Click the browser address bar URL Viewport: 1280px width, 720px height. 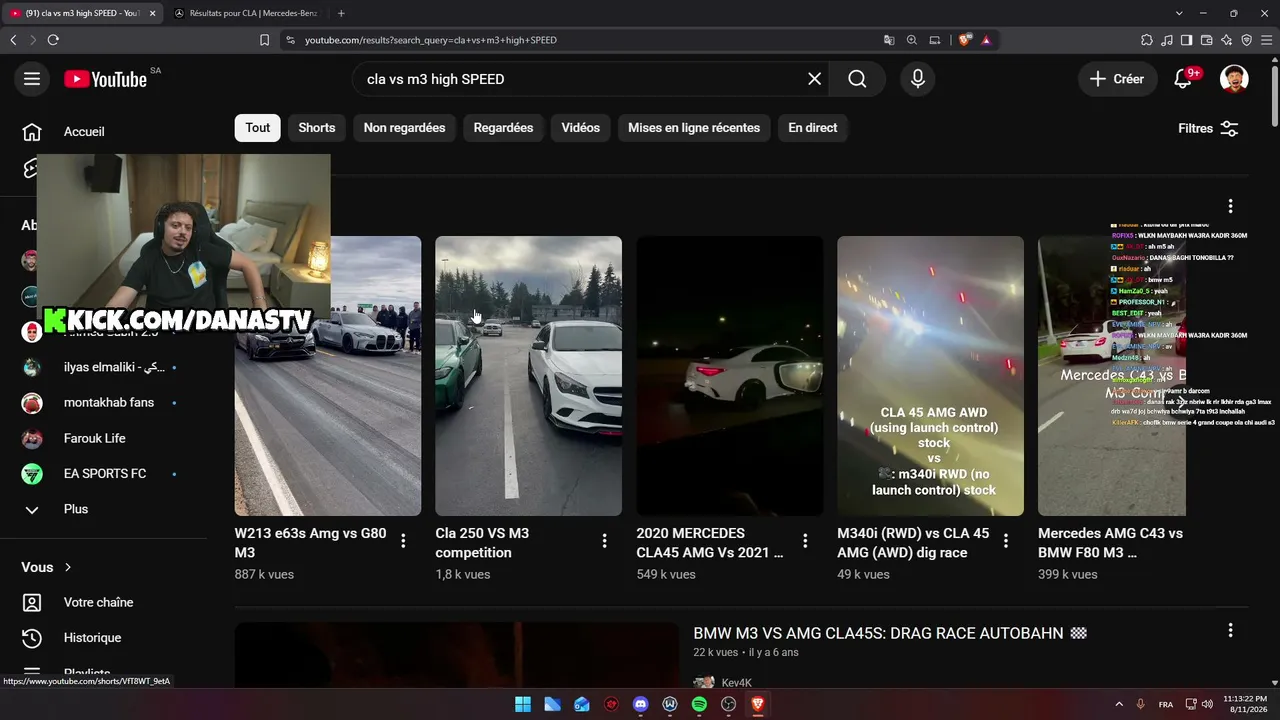431,40
